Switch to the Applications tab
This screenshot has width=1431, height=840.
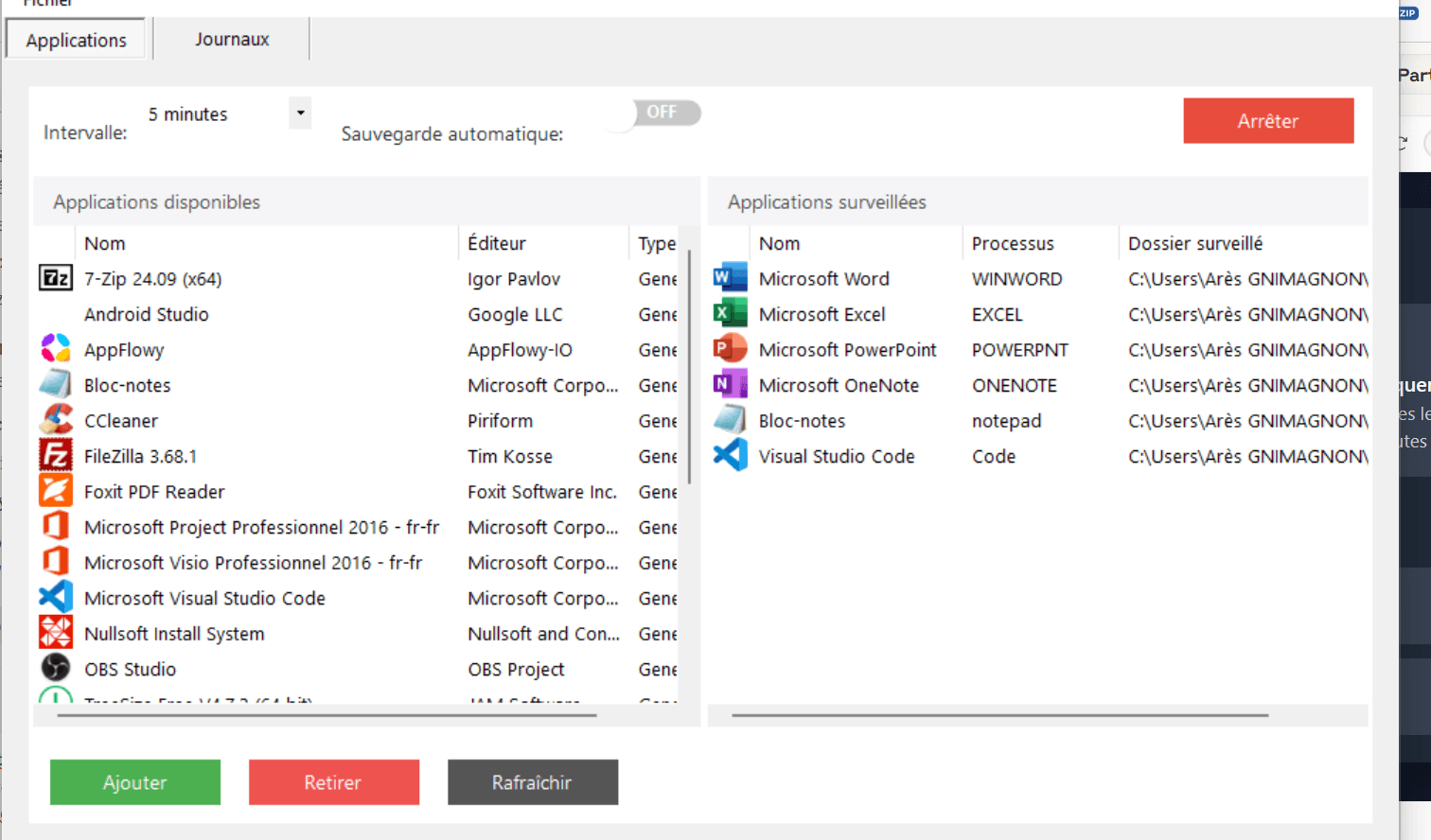[x=76, y=40]
